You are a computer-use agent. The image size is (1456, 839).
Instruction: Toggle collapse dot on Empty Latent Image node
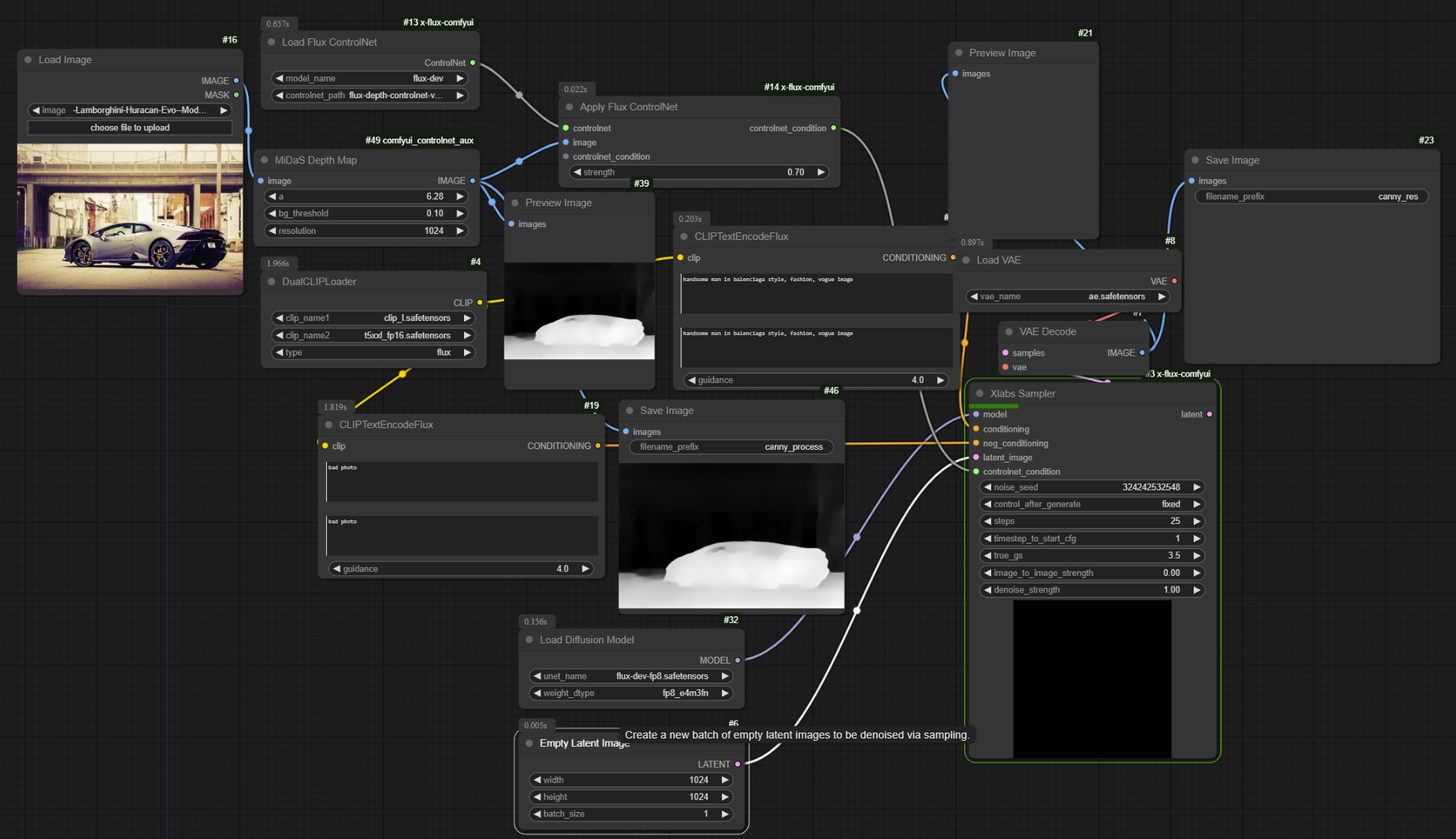click(x=529, y=744)
